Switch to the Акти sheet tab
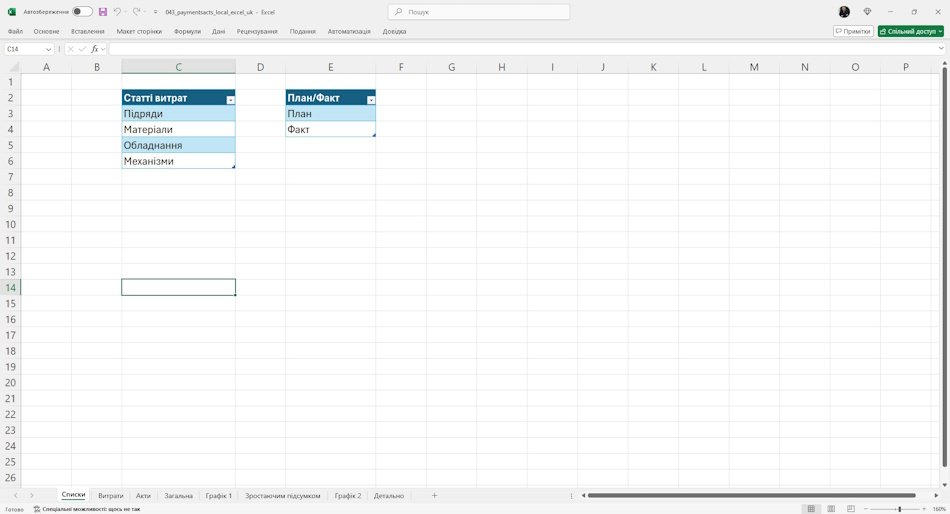 click(143, 495)
